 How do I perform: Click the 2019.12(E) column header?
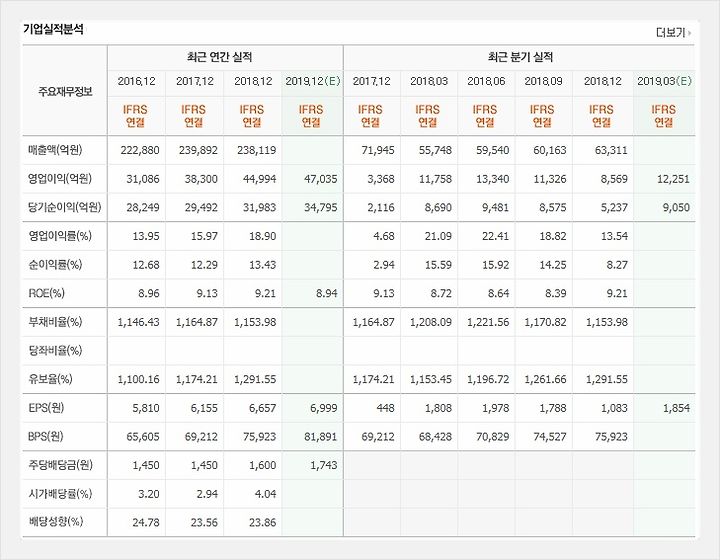[x=313, y=81]
